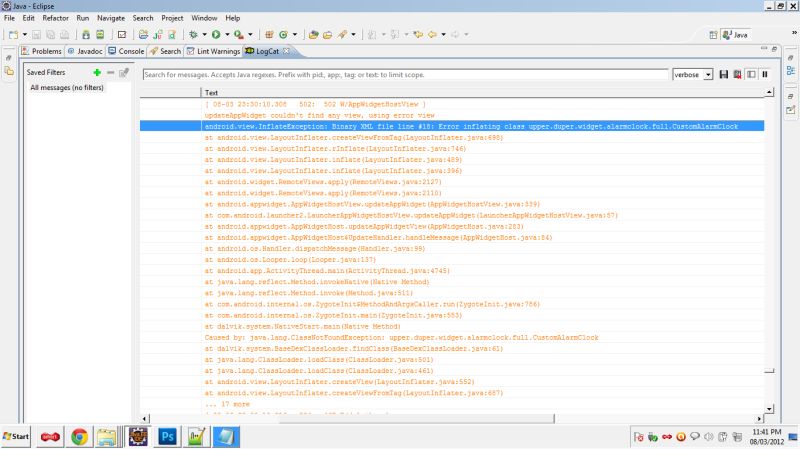
Task: Expand the Search toolbar dropdown arrow
Action: [353, 35]
